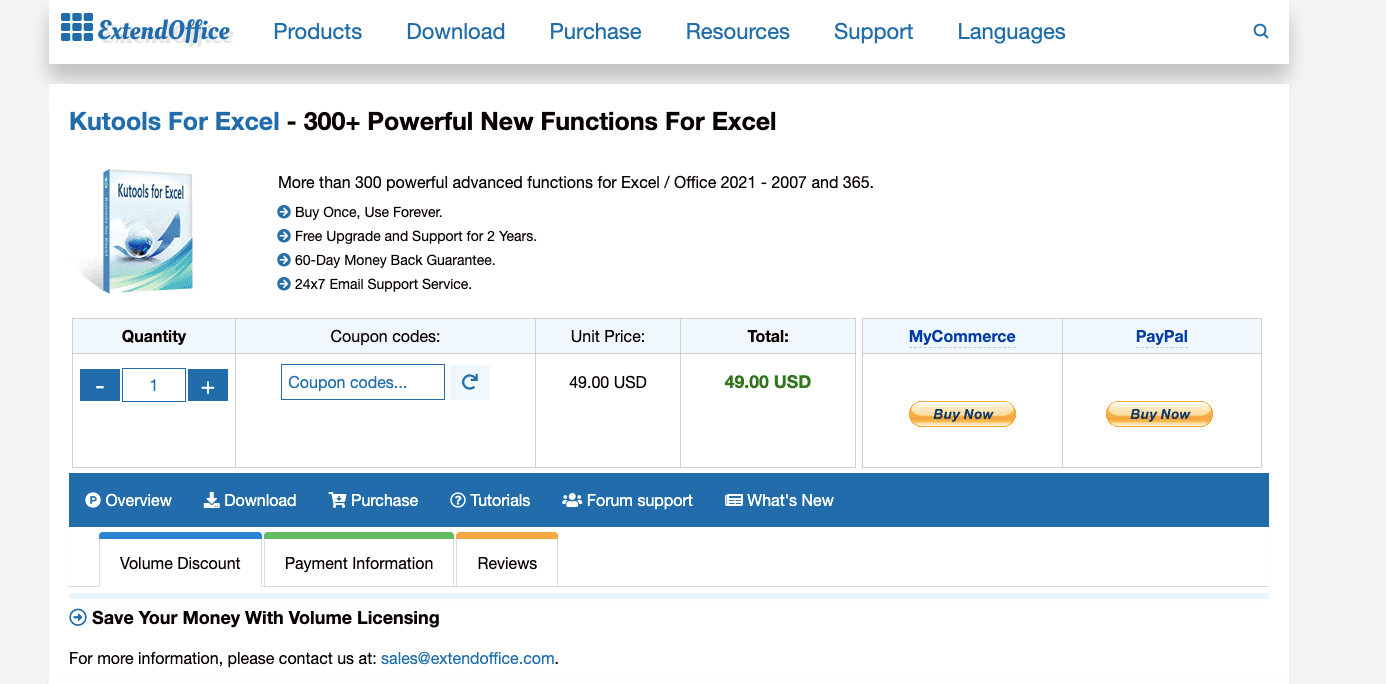The image size is (1386, 684).
Task: Click the Coupon codes input field
Action: tap(363, 382)
